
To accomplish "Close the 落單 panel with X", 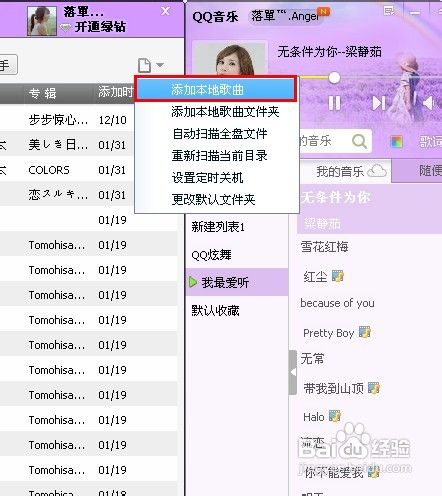I will (165, 11).
